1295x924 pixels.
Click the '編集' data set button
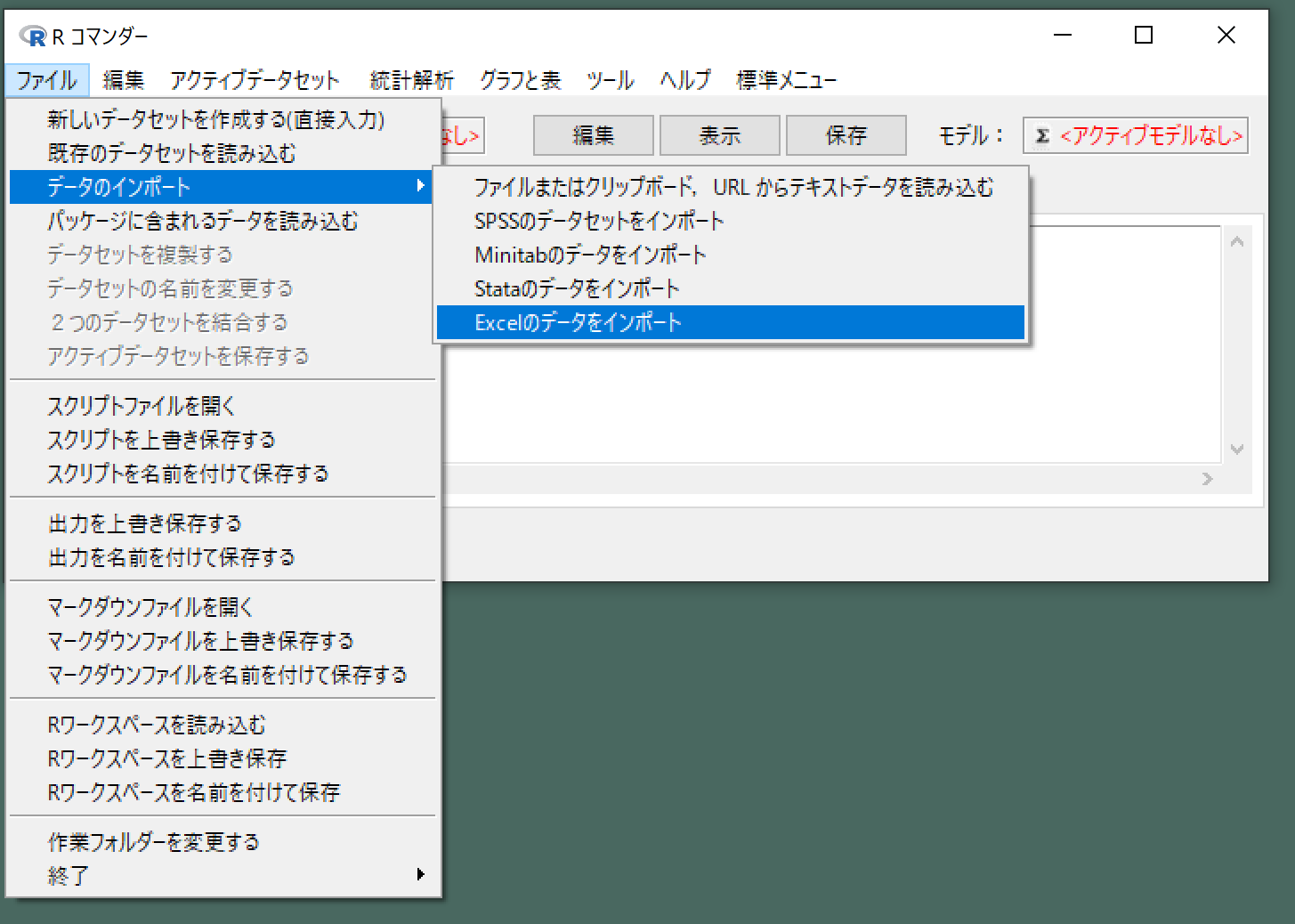[593, 136]
